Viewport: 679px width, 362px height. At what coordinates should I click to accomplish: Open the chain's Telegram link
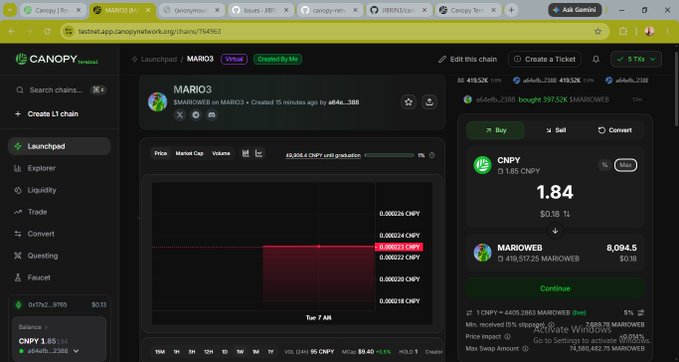pos(196,115)
